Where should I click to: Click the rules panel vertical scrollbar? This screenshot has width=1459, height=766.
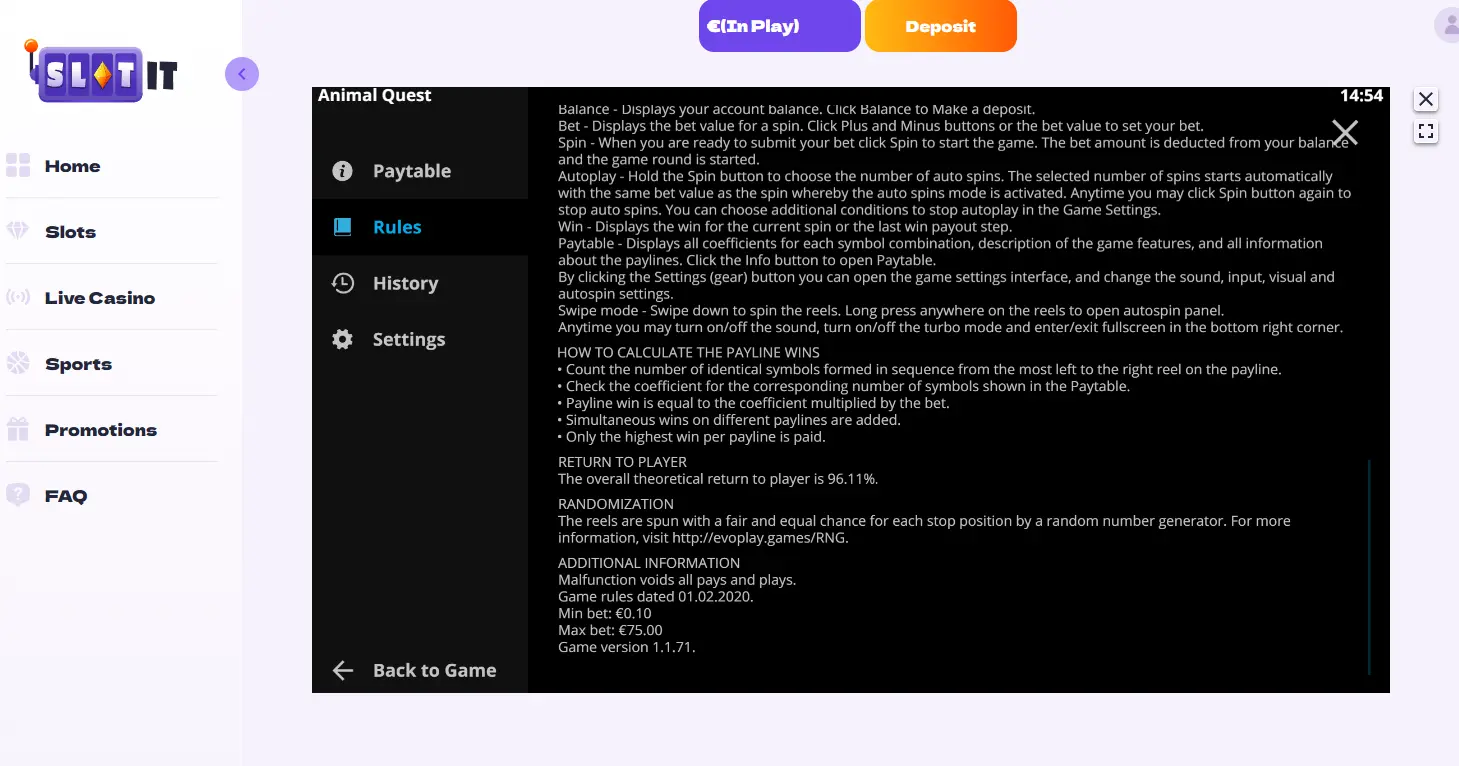pyautogui.click(x=1368, y=566)
